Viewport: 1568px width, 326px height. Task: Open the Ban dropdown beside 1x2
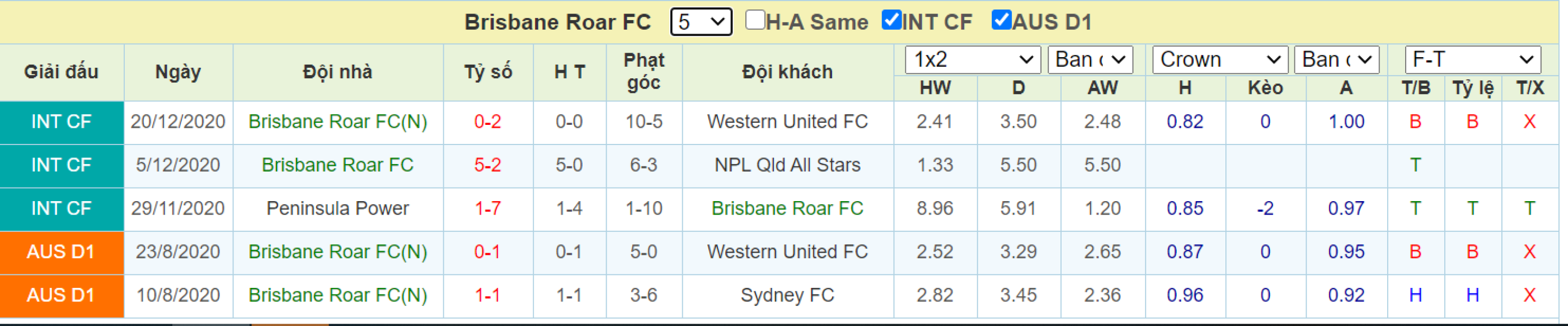(1090, 60)
